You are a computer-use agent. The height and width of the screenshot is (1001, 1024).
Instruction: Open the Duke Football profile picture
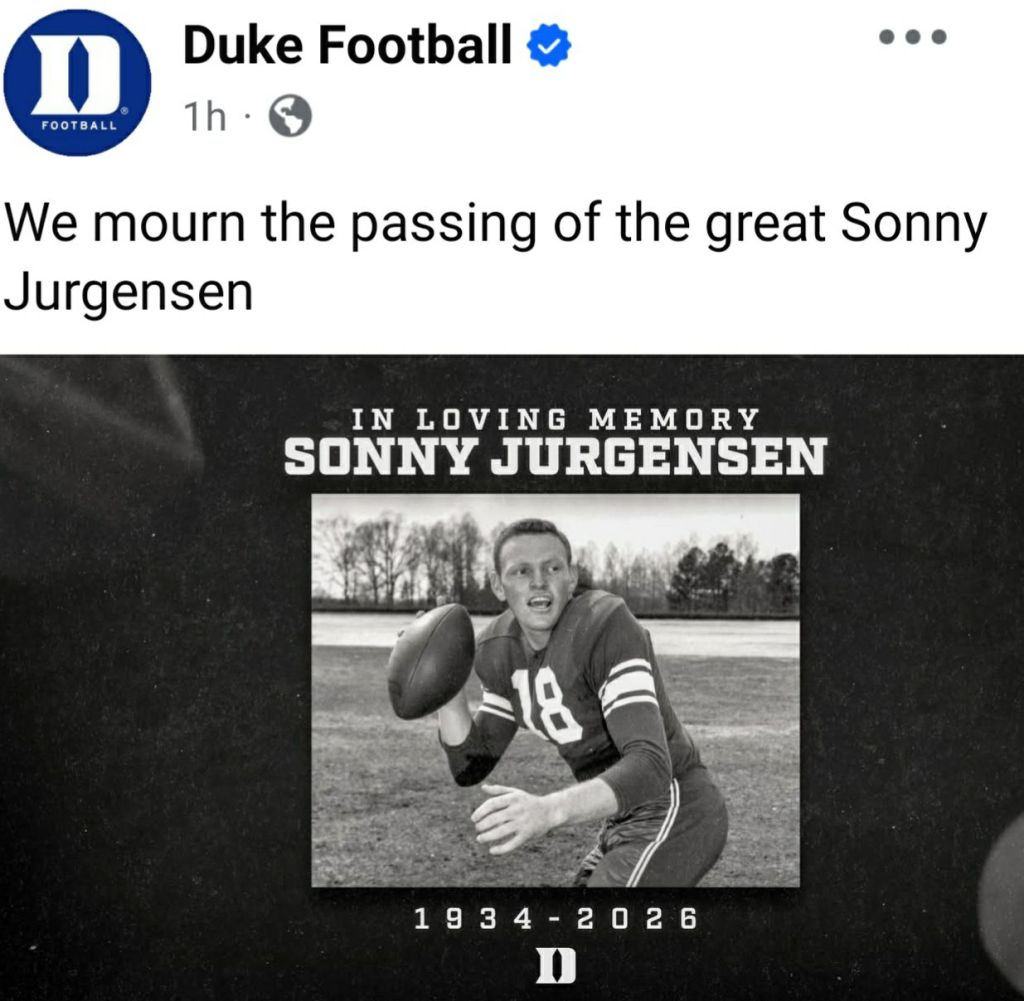77,82
